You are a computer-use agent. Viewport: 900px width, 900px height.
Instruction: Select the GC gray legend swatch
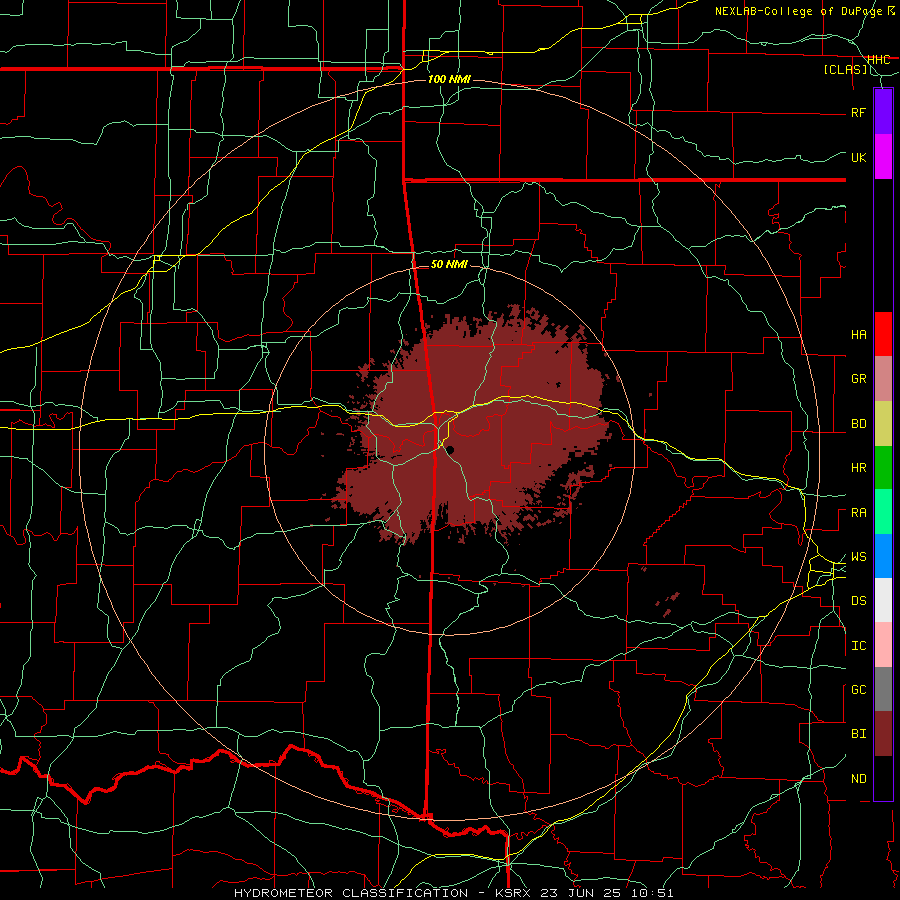click(883, 689)
